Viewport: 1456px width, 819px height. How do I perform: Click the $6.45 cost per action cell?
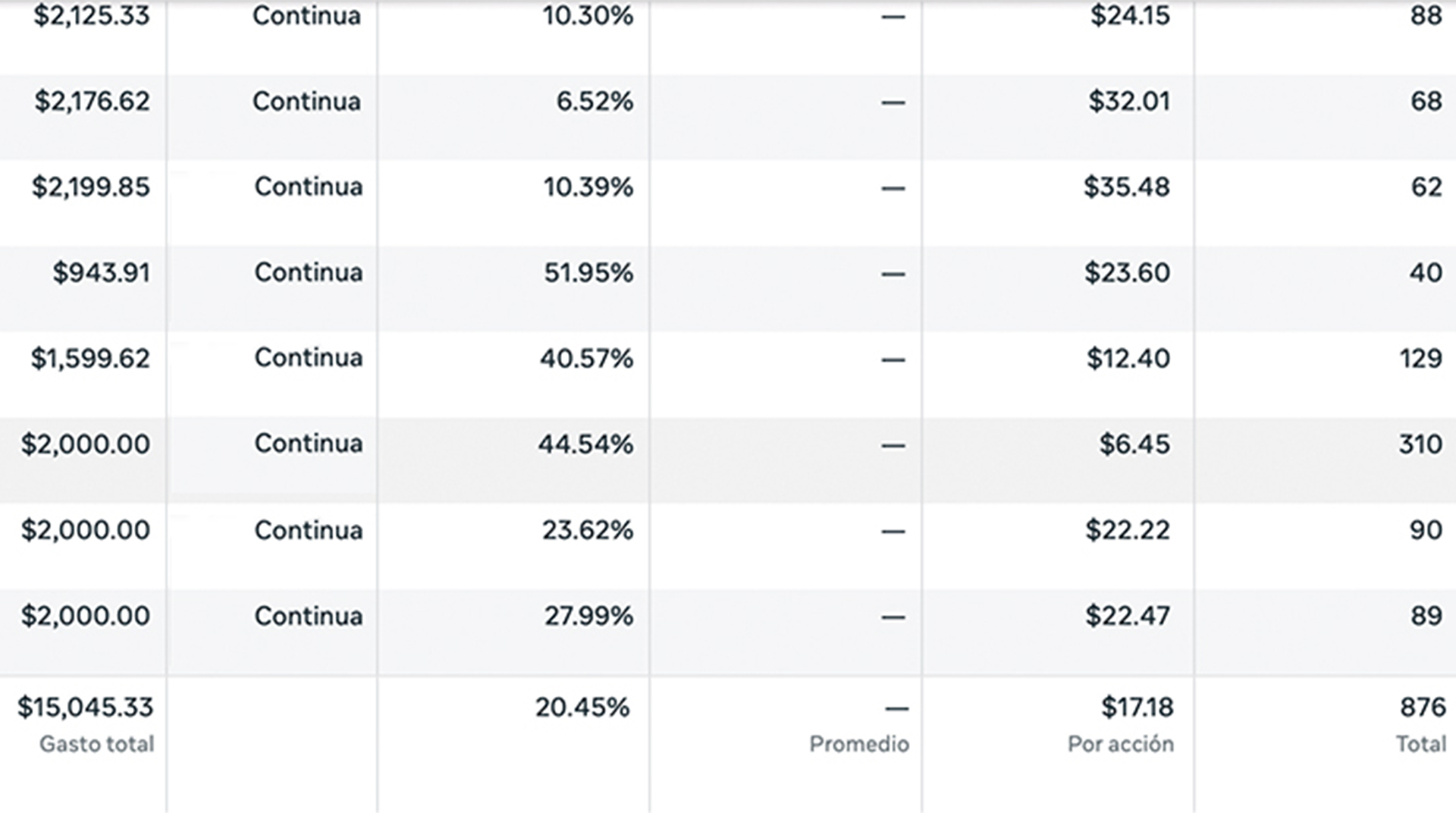[1134, 444]
